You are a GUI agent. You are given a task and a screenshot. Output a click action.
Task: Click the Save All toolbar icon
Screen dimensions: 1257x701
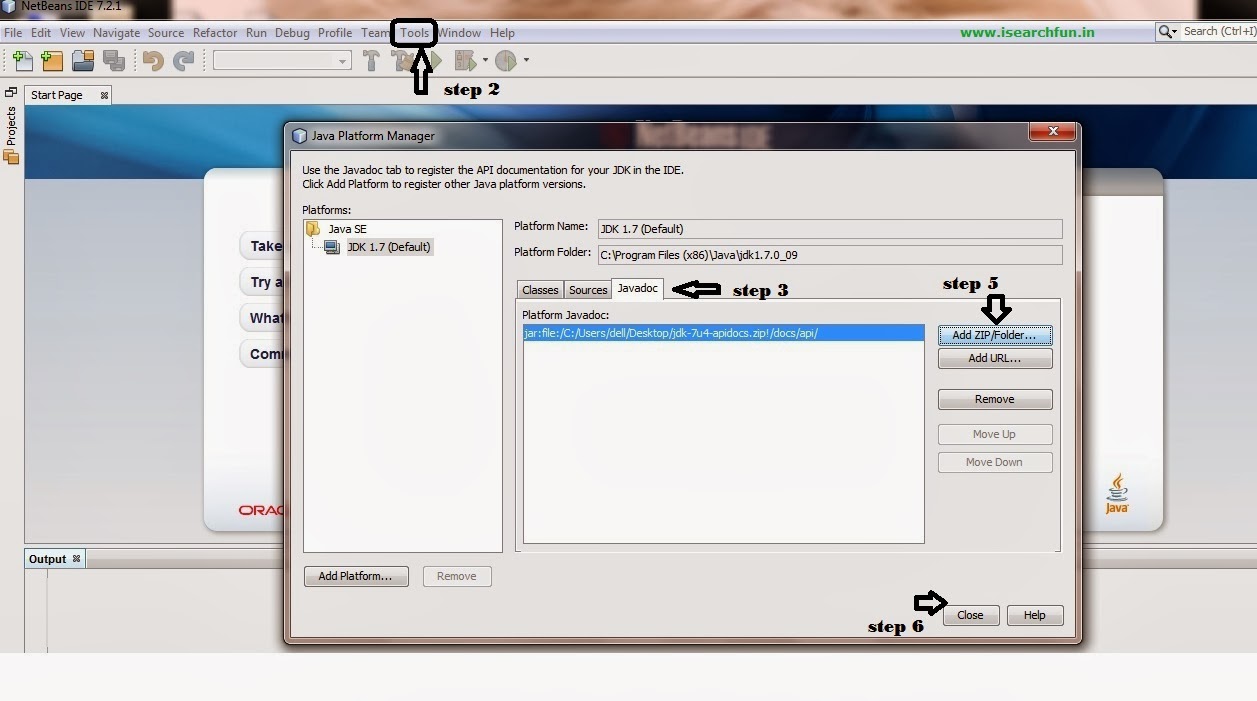click(114, 61)
